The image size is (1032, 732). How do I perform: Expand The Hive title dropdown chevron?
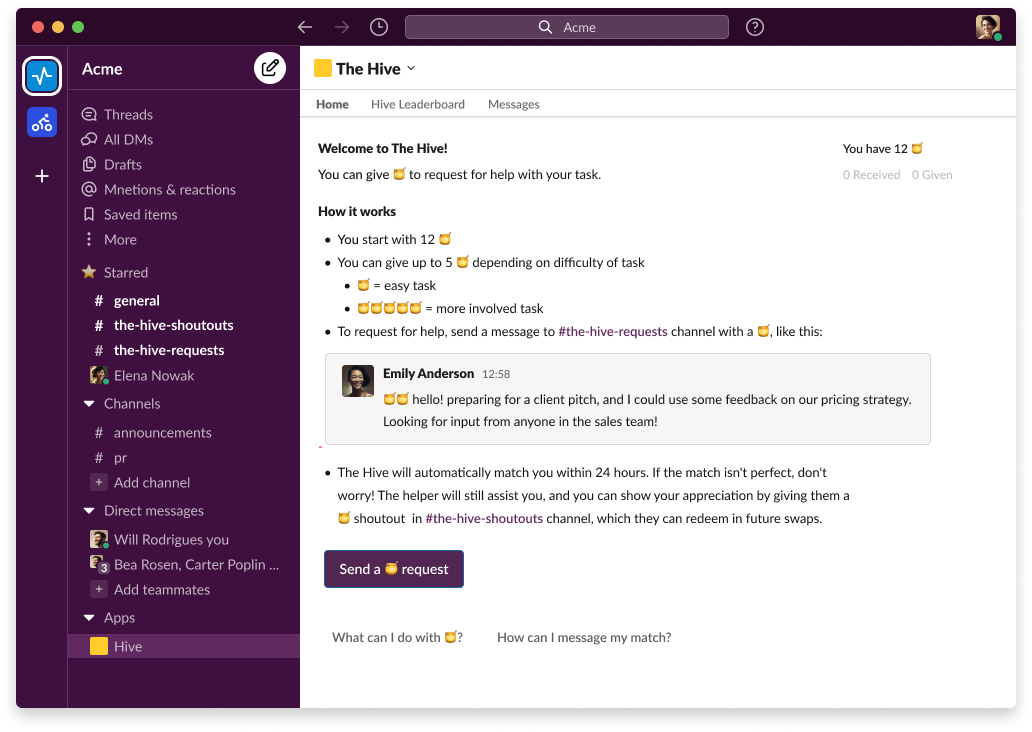411,68
